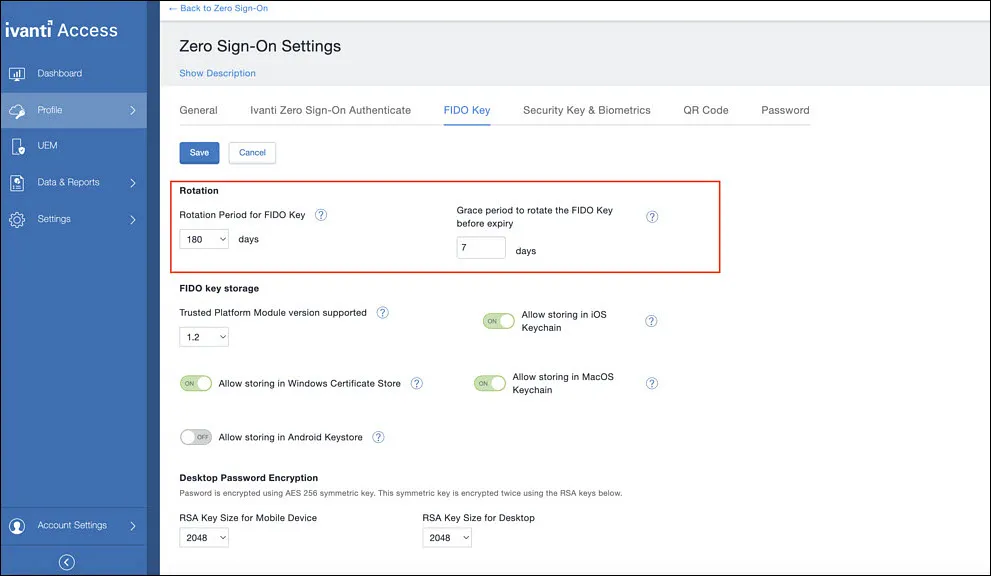Image resolution: width=991 pixels, height=576 pixels.
Task: Click the UEM device shield icon
Action: (18, 147)
